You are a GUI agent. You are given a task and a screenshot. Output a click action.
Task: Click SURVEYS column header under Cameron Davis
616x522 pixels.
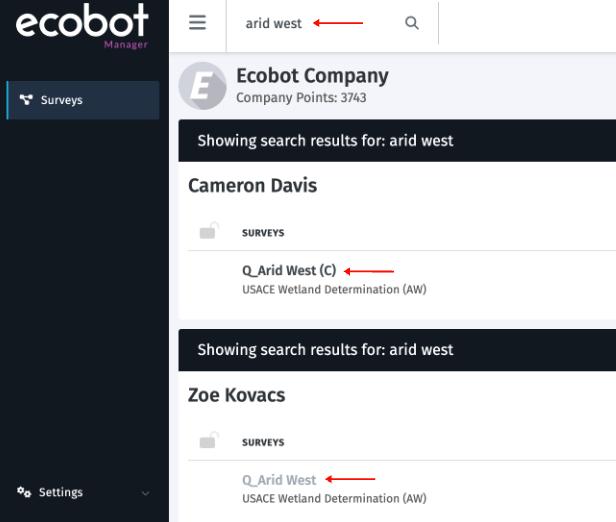(x=263, y=233)
